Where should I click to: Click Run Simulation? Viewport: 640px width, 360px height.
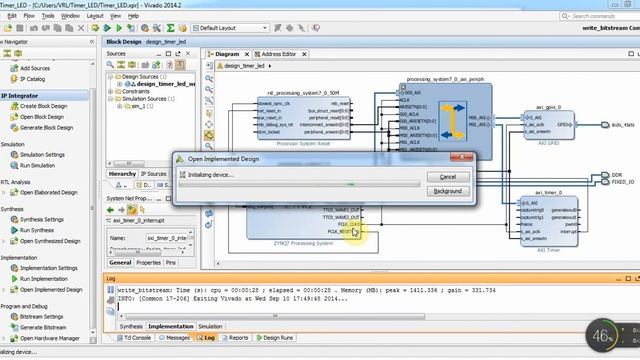(37, 165)
